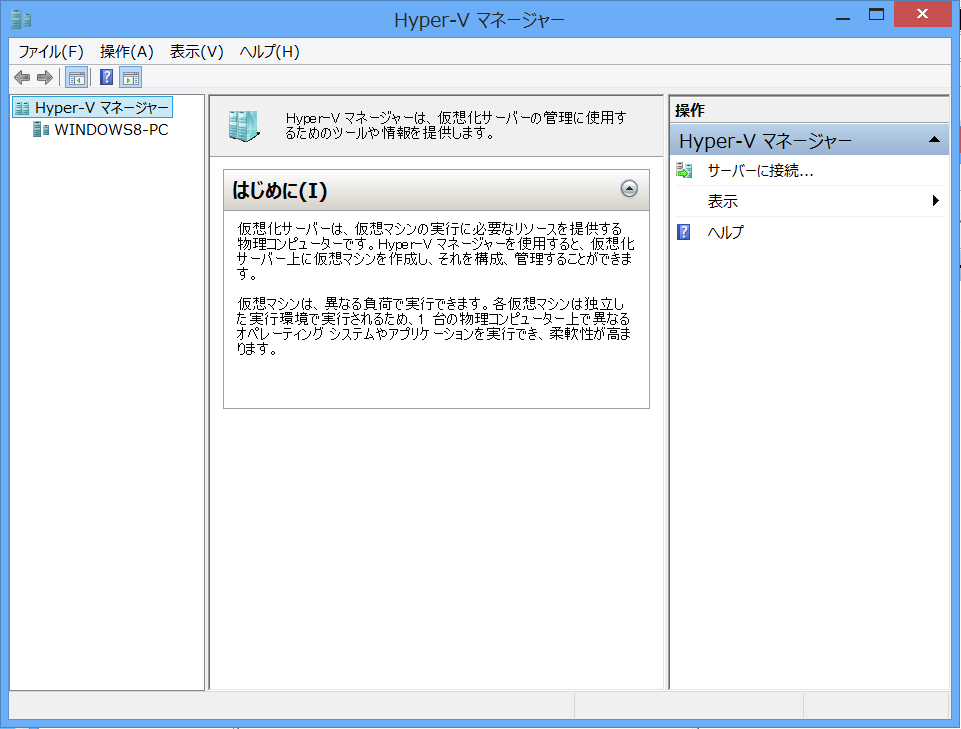This screenshot has height=729, width=961.
Task: Close the Hyper-V マネージャー window
Action: (x=922, y=14)
